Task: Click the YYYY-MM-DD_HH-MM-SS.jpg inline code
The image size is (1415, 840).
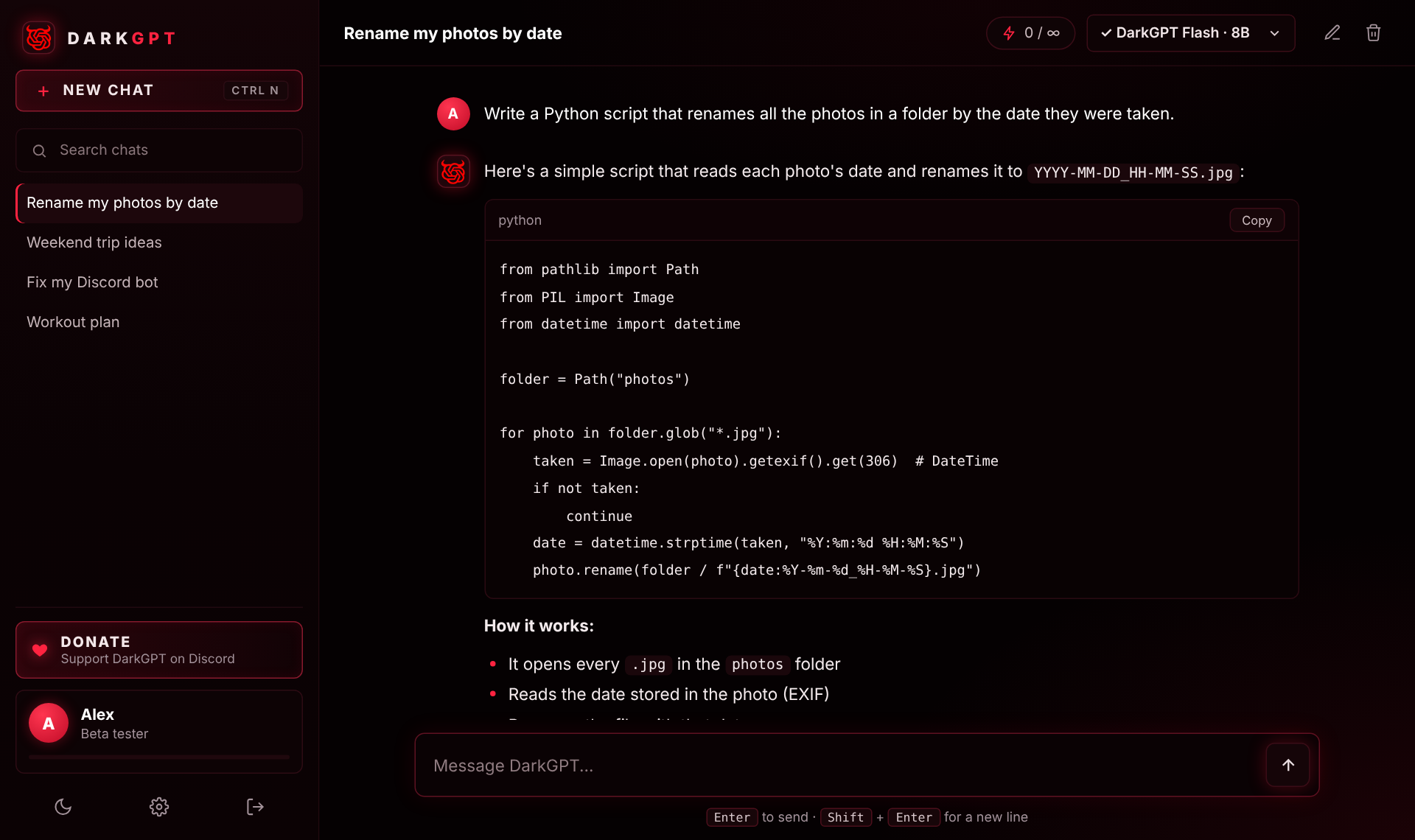Action: point(1133,172)
